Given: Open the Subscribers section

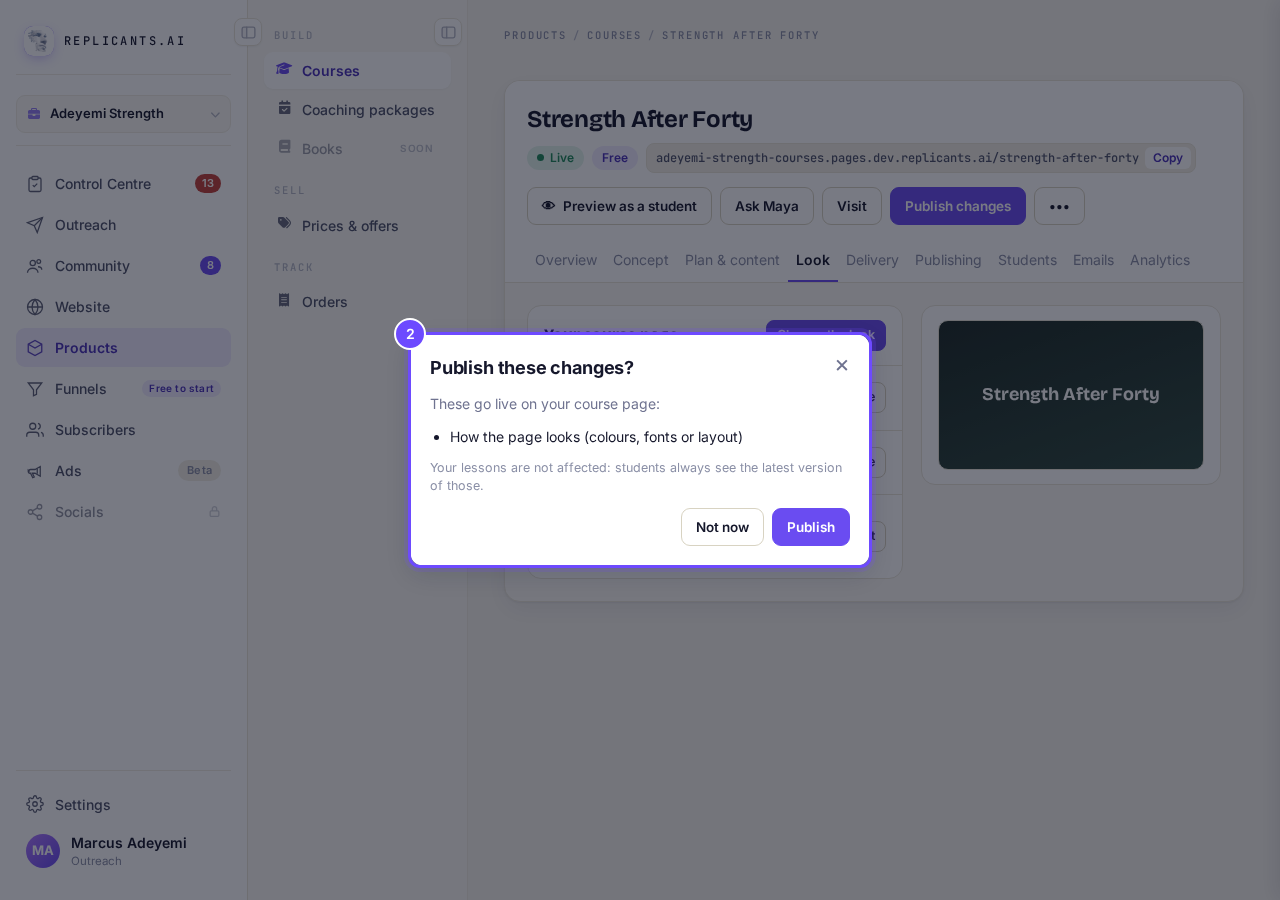Looking at the screenshot, I should [x=123, y=429].
